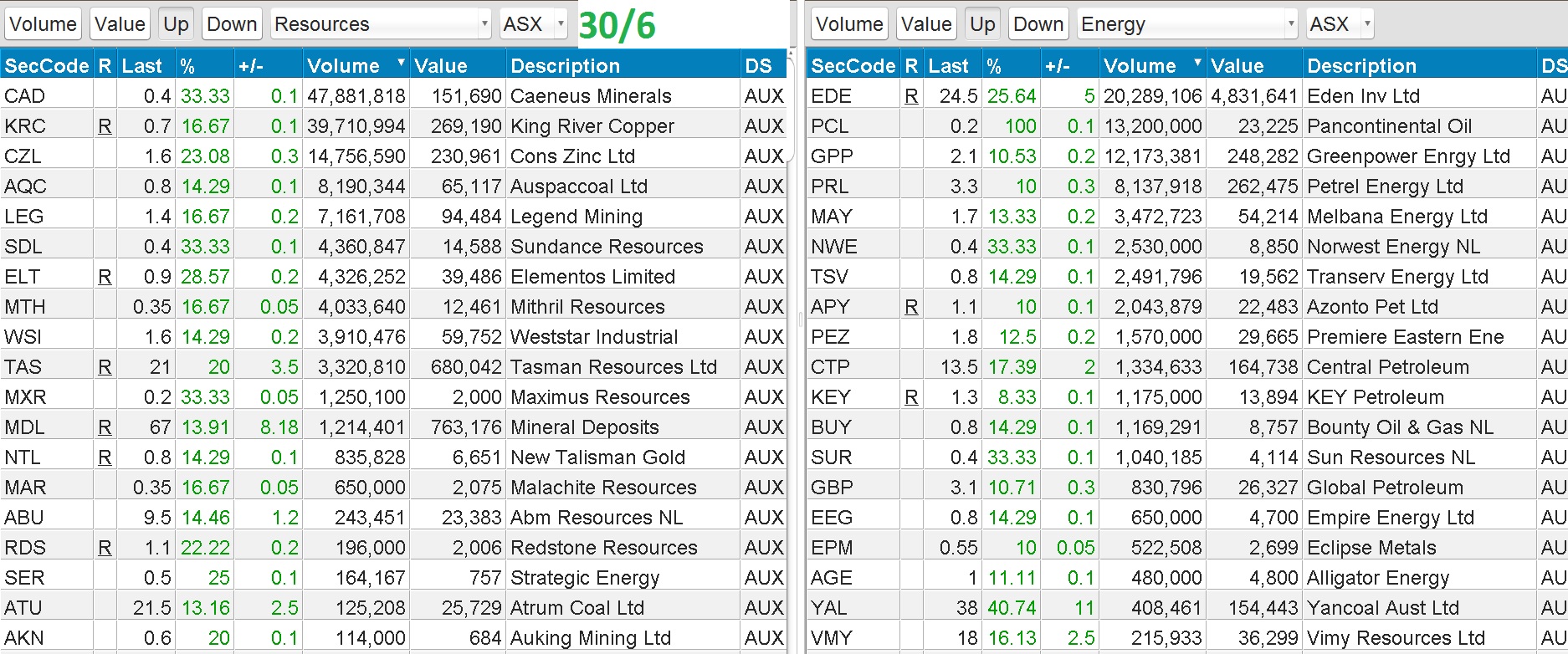The height and width of the screenshot is (654, 1568).
Task: Select GPP security code
Action: coord(832,156)
